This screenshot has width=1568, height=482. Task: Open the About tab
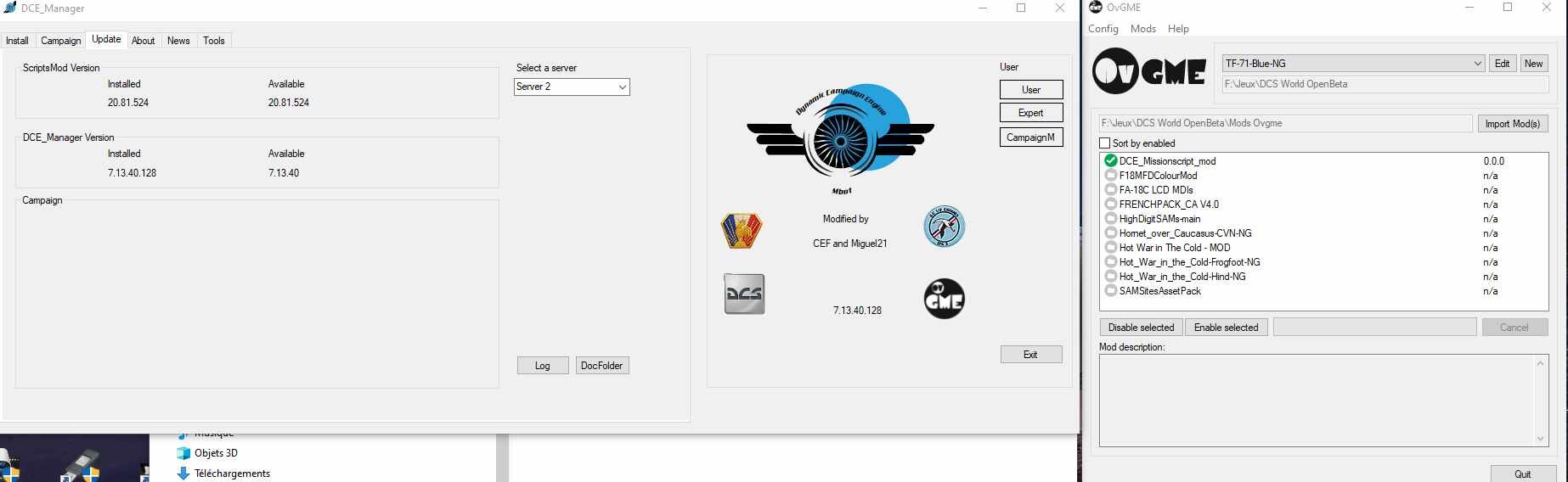[144, 41]
